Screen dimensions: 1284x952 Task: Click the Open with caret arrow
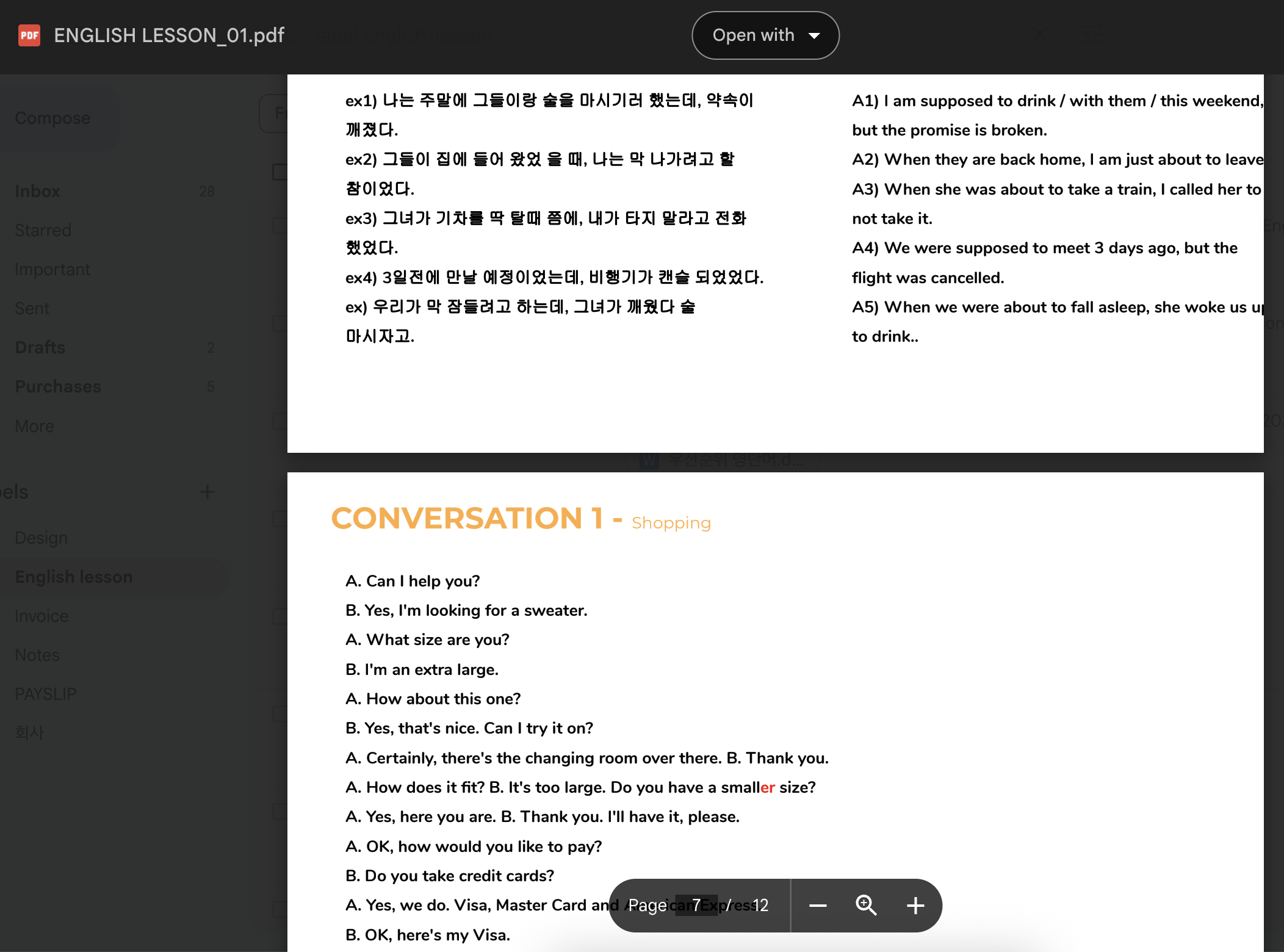(x=814, y=35)
